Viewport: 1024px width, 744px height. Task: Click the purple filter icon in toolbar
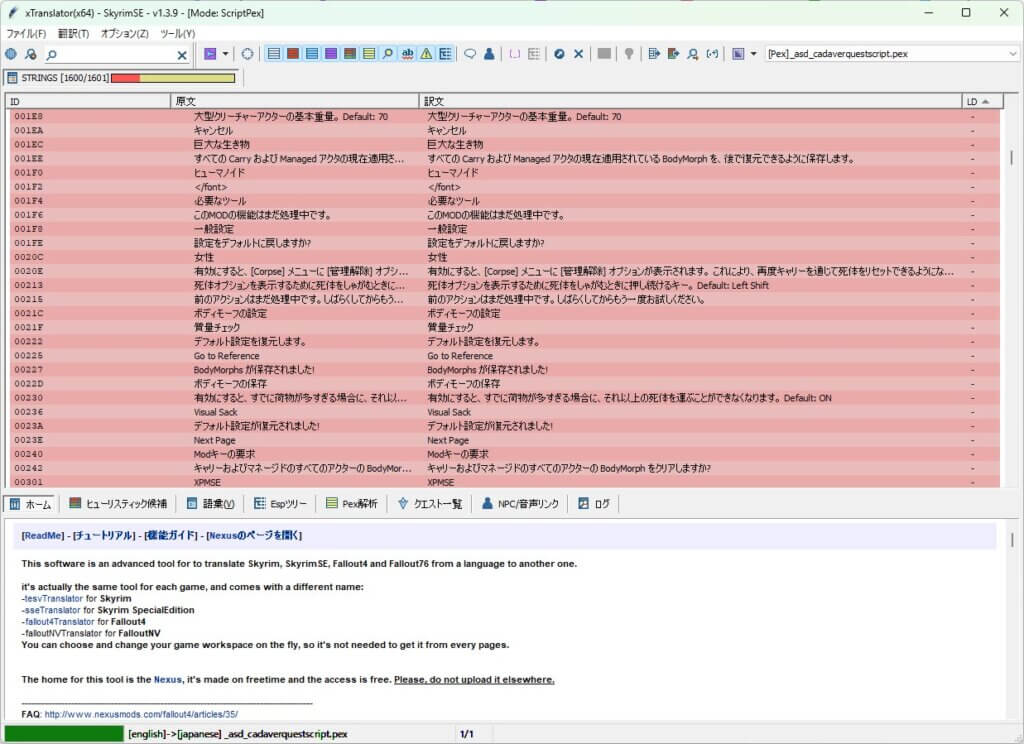tap(331, 54)
